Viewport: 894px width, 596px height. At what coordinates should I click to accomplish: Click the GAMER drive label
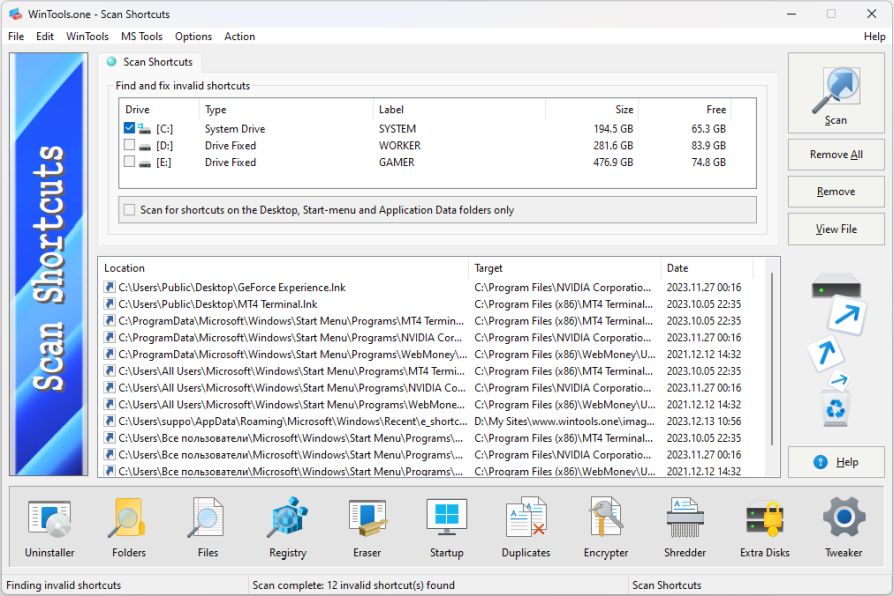[x=397, y=162]
